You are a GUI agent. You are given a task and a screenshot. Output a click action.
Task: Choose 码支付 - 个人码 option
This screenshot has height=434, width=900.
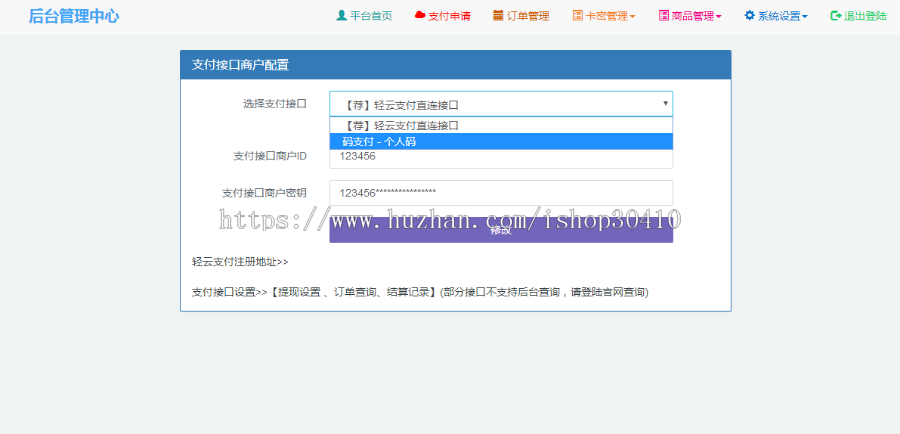pos(501,141)
